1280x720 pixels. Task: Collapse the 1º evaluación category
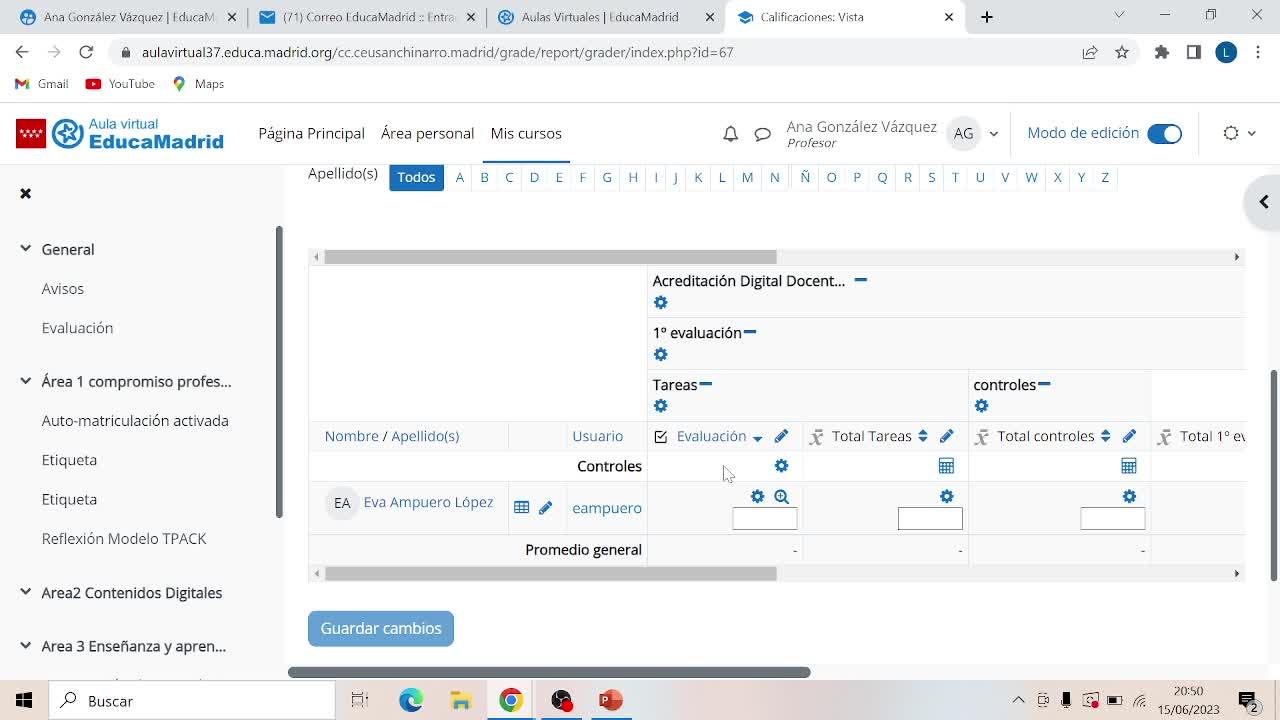click(x=750, y=332)
